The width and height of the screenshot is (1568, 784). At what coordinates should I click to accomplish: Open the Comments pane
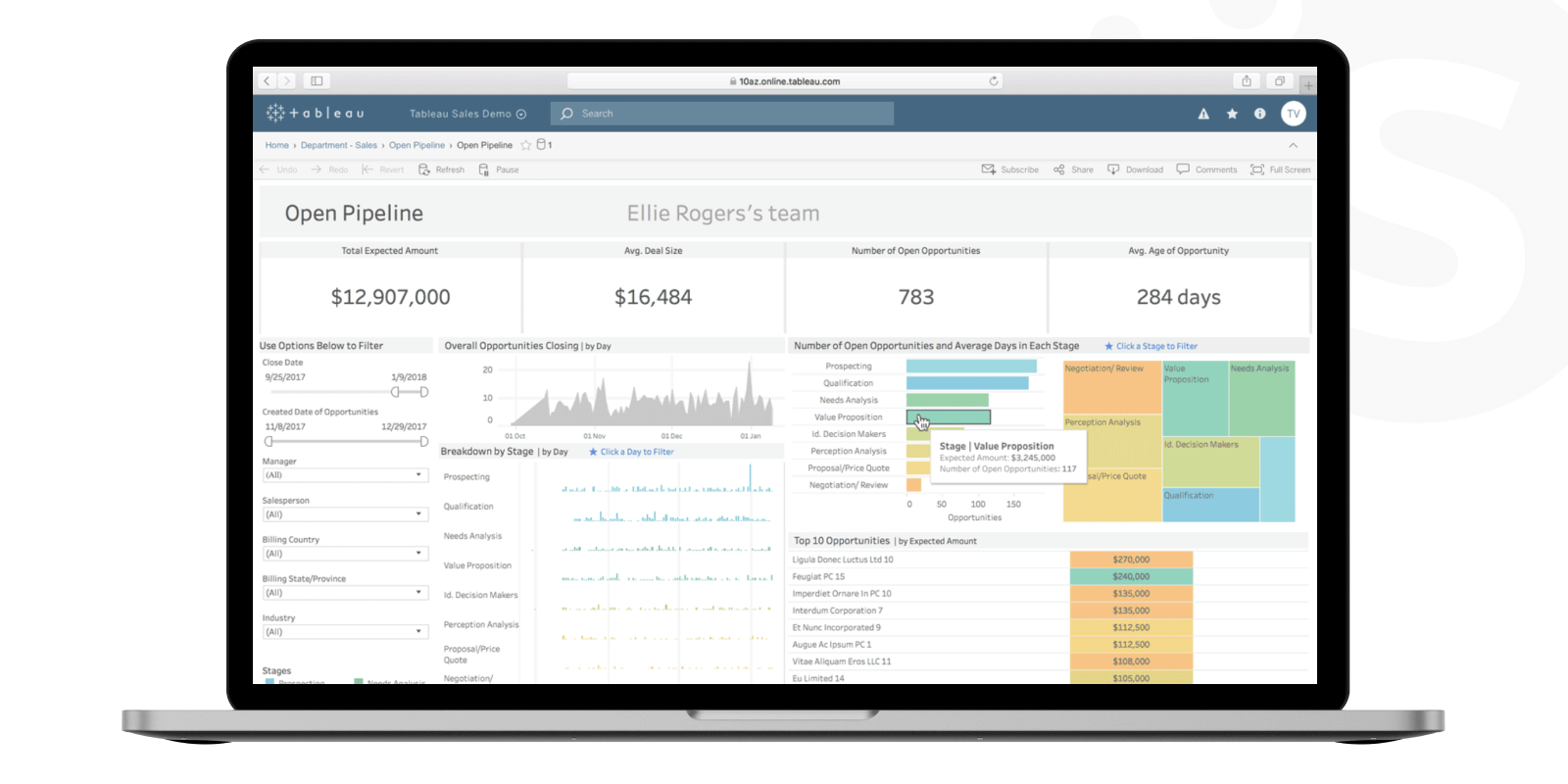click(x=1183, y=170)
